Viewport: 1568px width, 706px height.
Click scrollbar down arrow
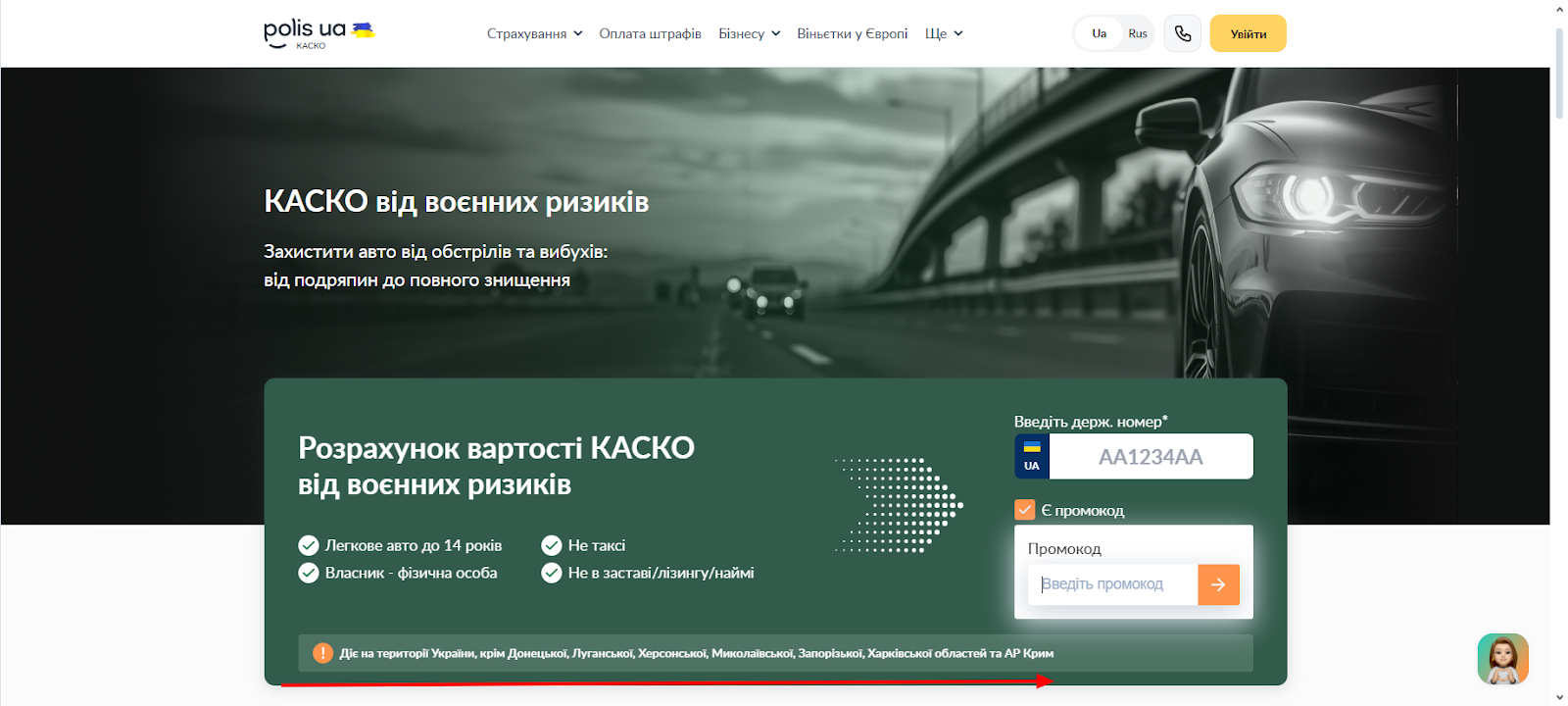point(1559,697)
